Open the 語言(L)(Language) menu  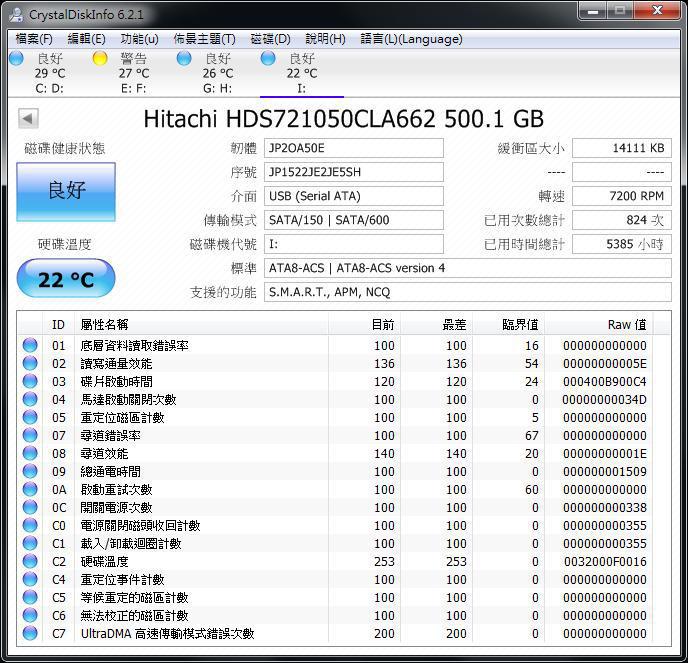[x=411, y=39]
